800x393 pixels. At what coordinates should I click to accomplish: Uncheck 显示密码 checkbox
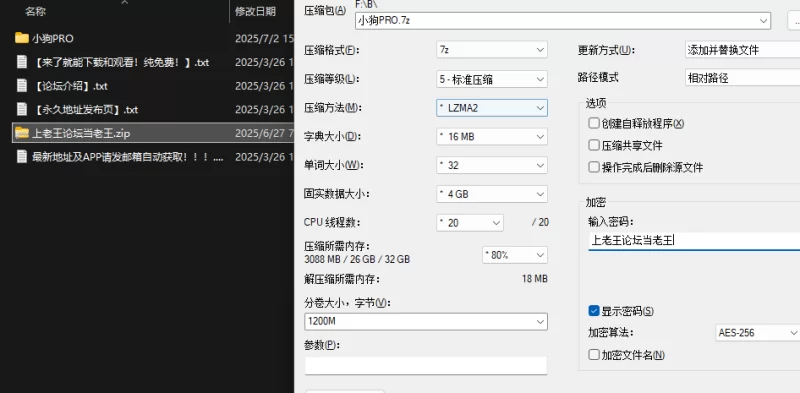click(593, 311)
